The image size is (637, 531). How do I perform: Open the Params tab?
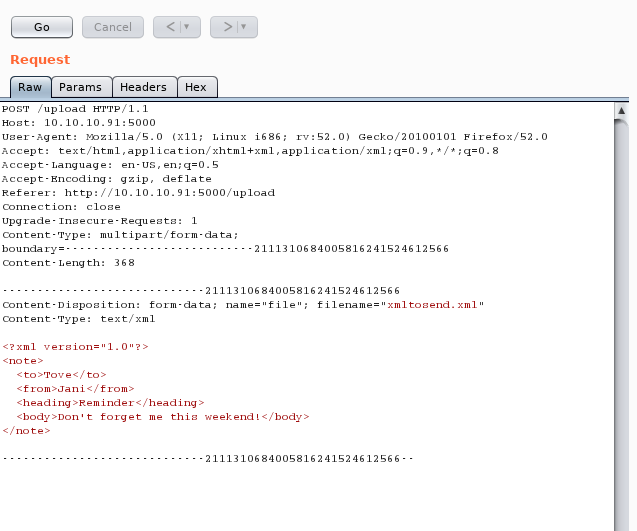[80, 87]
